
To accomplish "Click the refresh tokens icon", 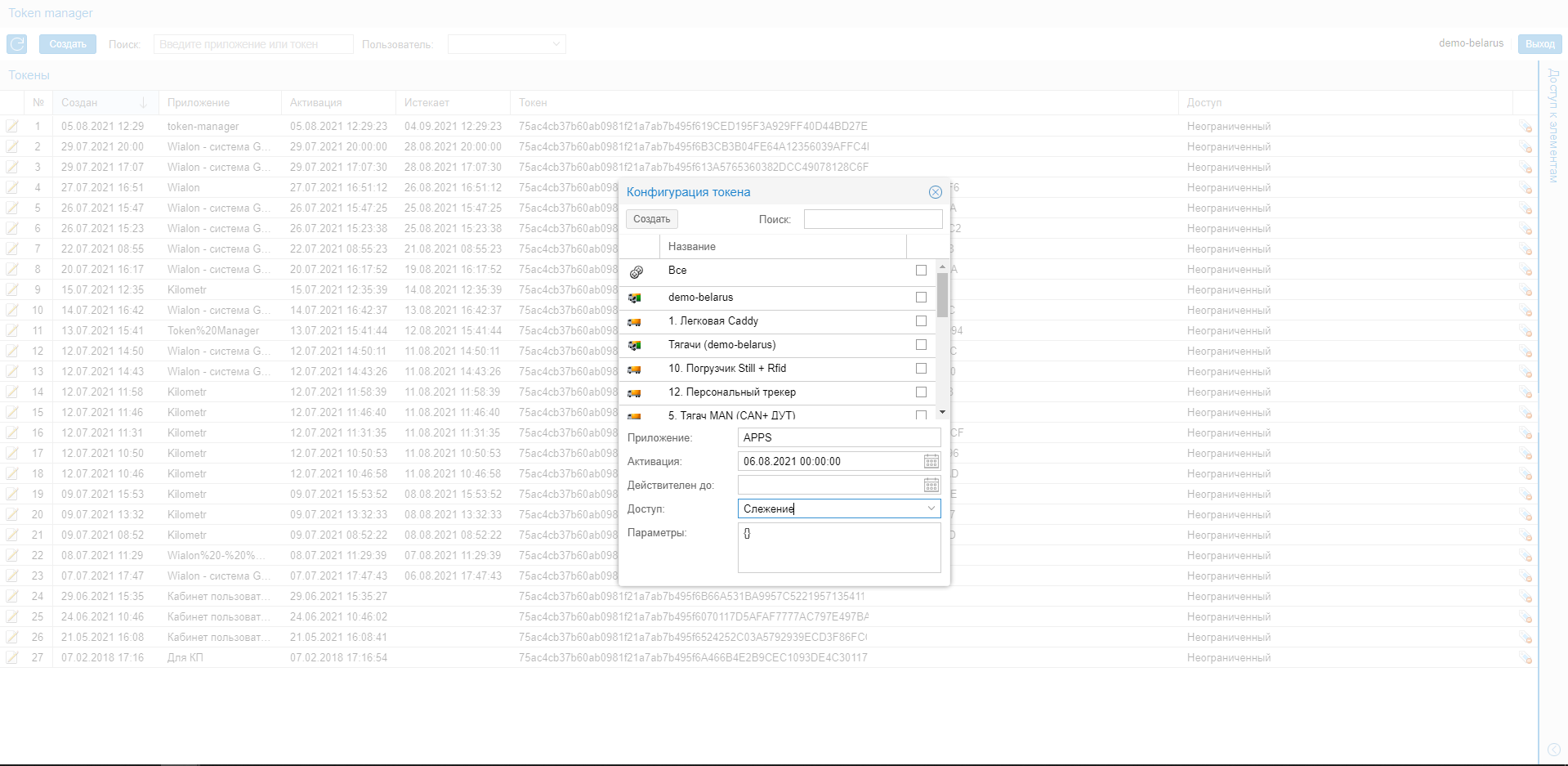I will [17, 44].
